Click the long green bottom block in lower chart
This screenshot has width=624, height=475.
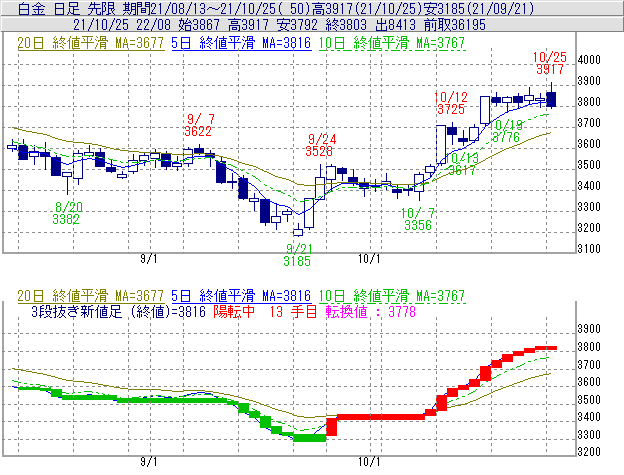click(x=310, y=438)
